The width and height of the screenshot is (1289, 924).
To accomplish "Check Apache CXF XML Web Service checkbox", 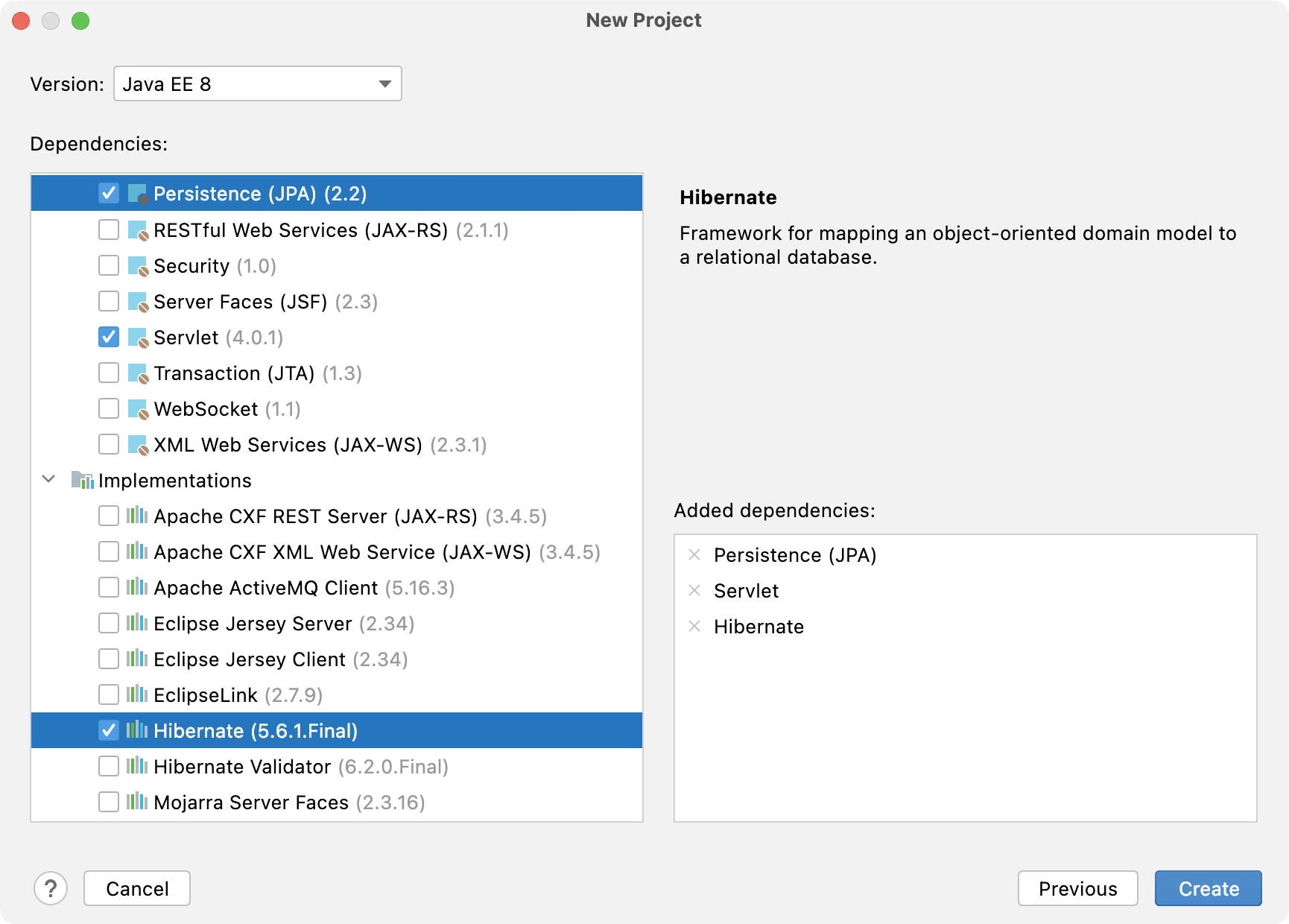I will coord(109,551).
